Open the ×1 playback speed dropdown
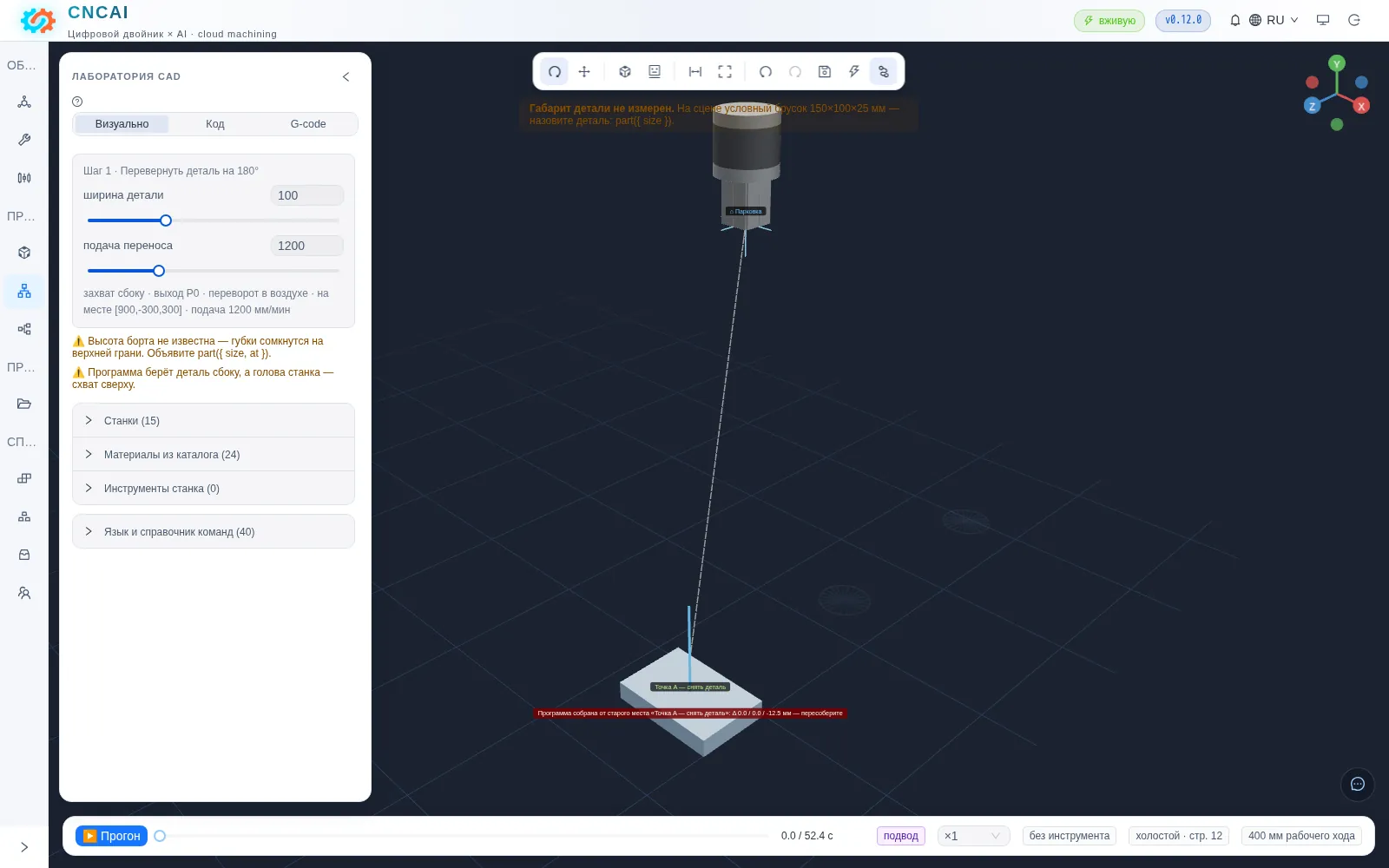 coord(973,836)
